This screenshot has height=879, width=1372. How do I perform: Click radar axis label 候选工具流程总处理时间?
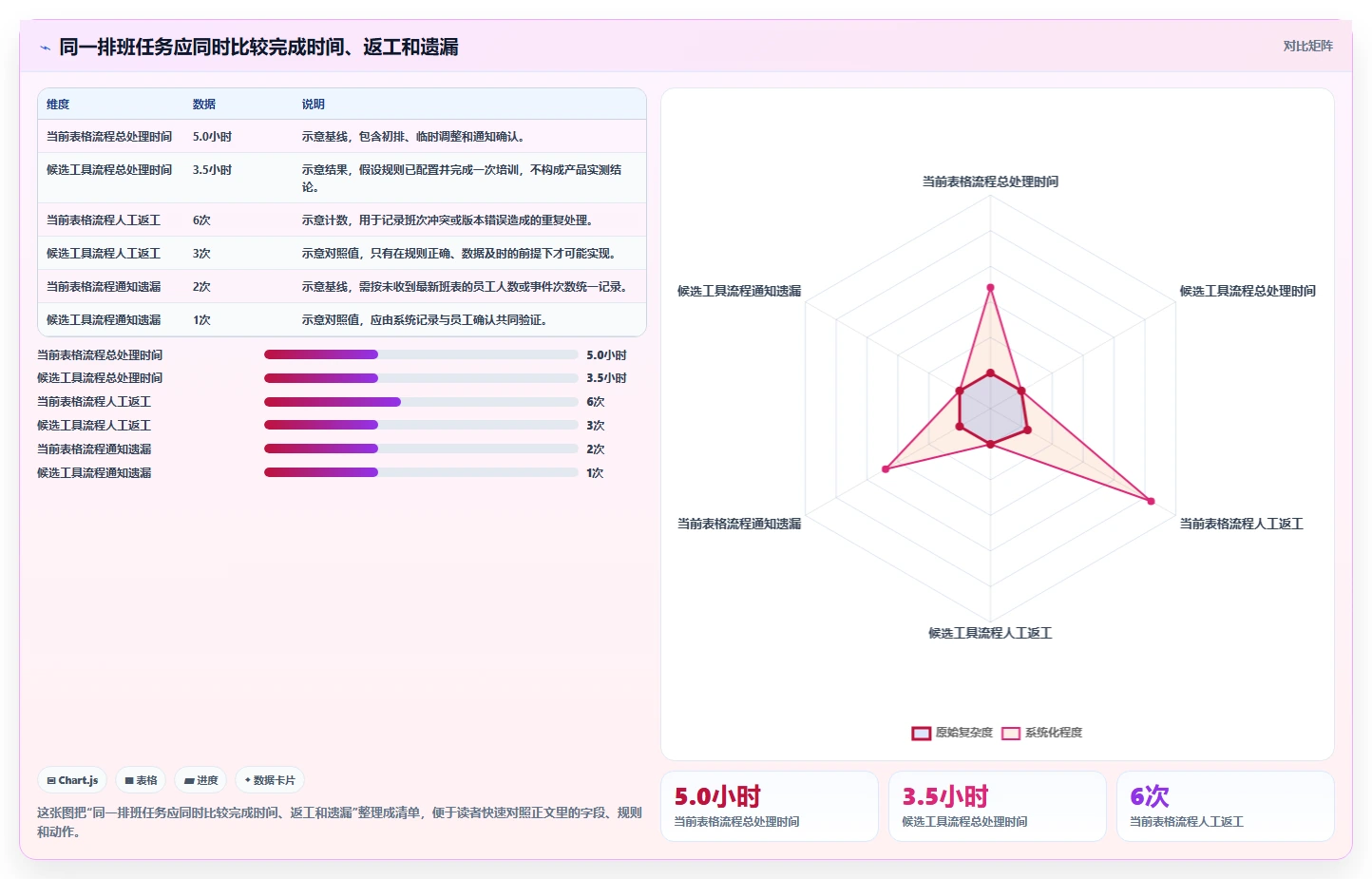tap(1248, 291)
